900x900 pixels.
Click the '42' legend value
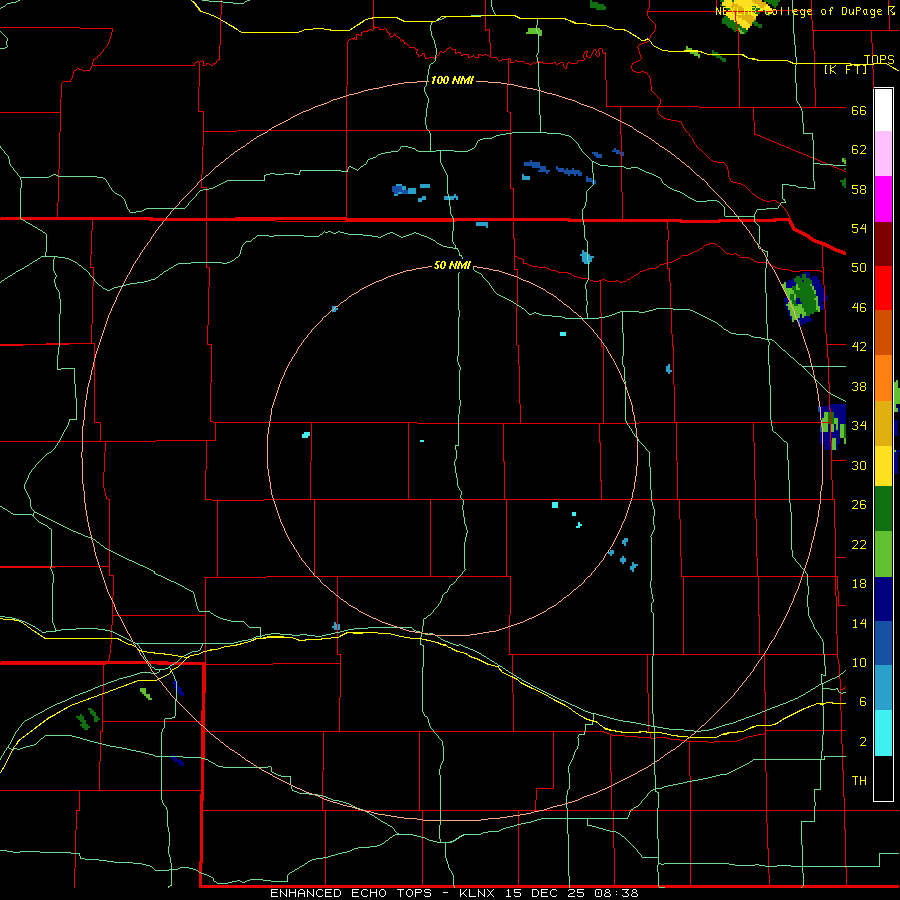click(x=859, y=347)
